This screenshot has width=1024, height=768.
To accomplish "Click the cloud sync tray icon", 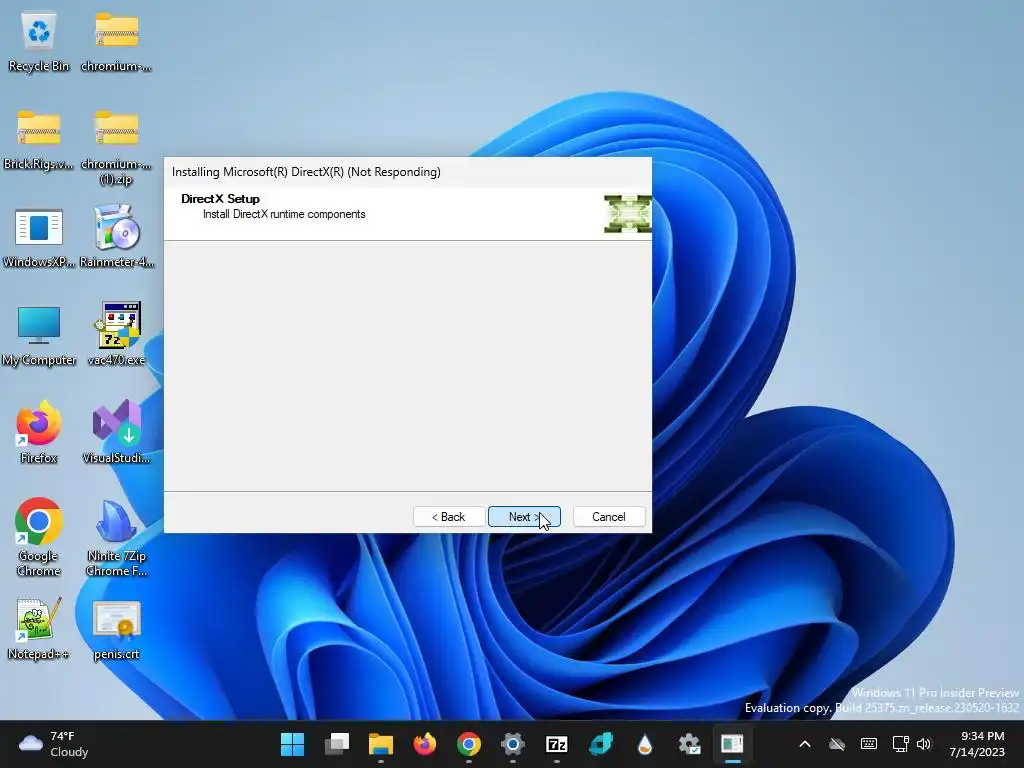I will 837,744.
